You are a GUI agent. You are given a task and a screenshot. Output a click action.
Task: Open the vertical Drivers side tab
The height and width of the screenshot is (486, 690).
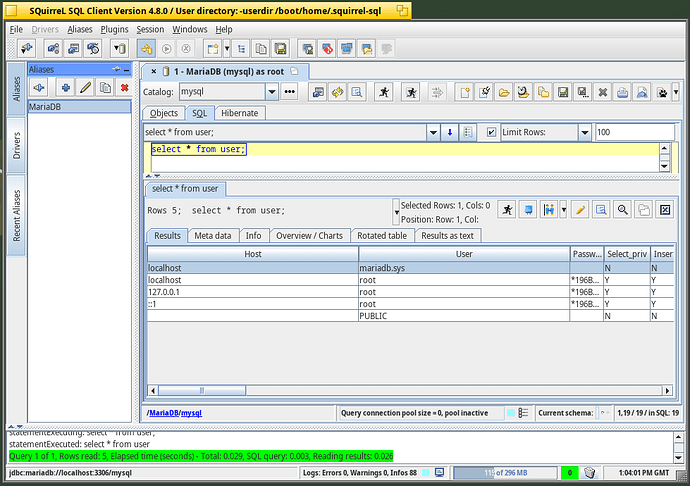coord(17,146)
